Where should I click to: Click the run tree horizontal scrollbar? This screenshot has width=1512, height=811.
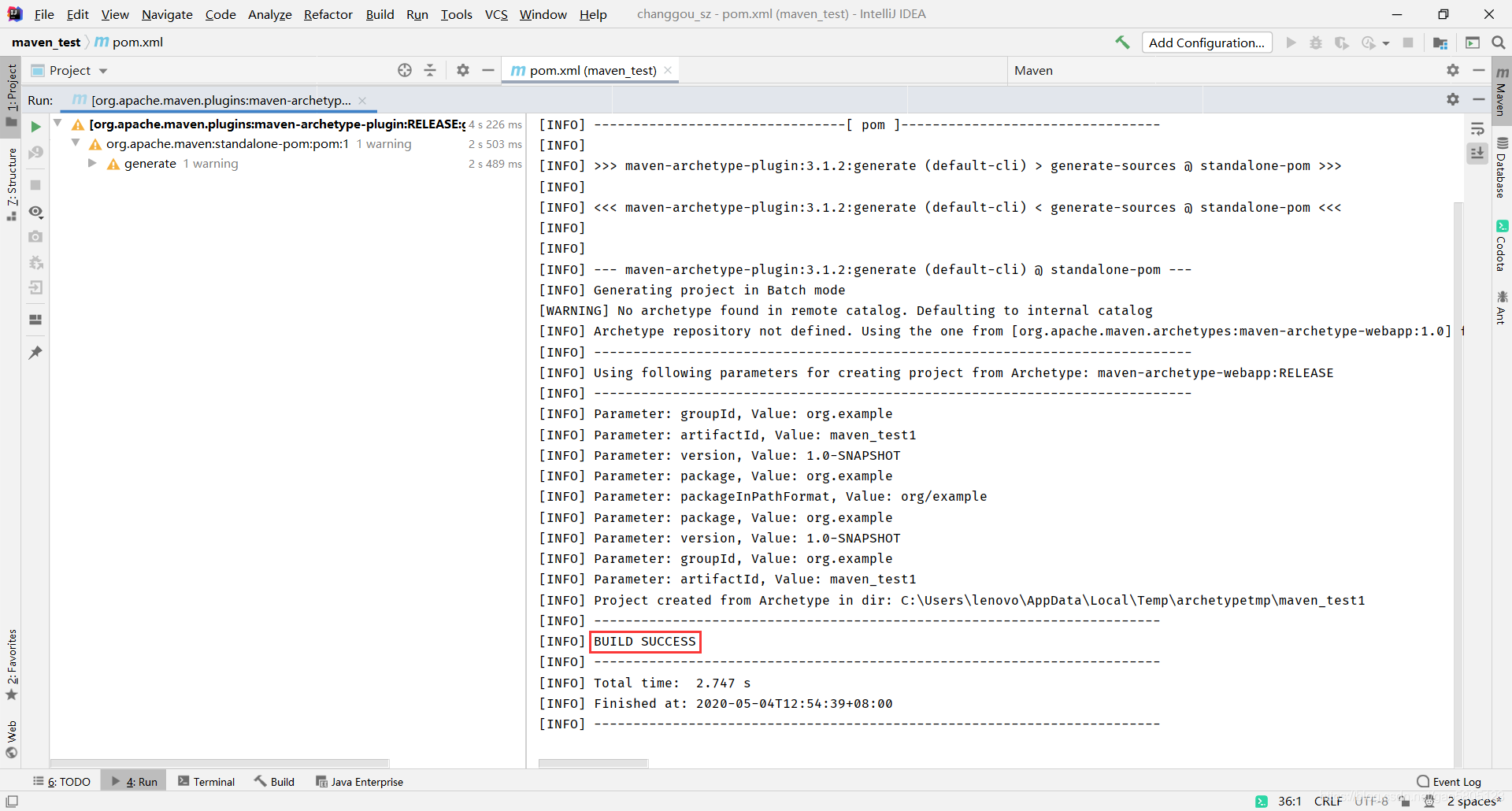[x=220, y=763]
